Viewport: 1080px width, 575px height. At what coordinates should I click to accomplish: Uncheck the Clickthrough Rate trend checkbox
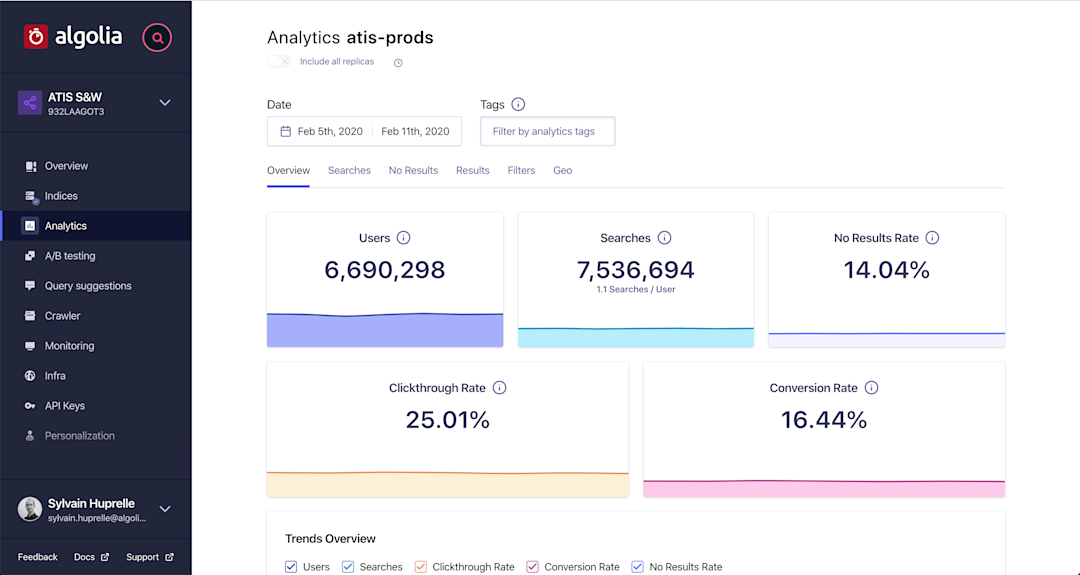coord(421,567)
